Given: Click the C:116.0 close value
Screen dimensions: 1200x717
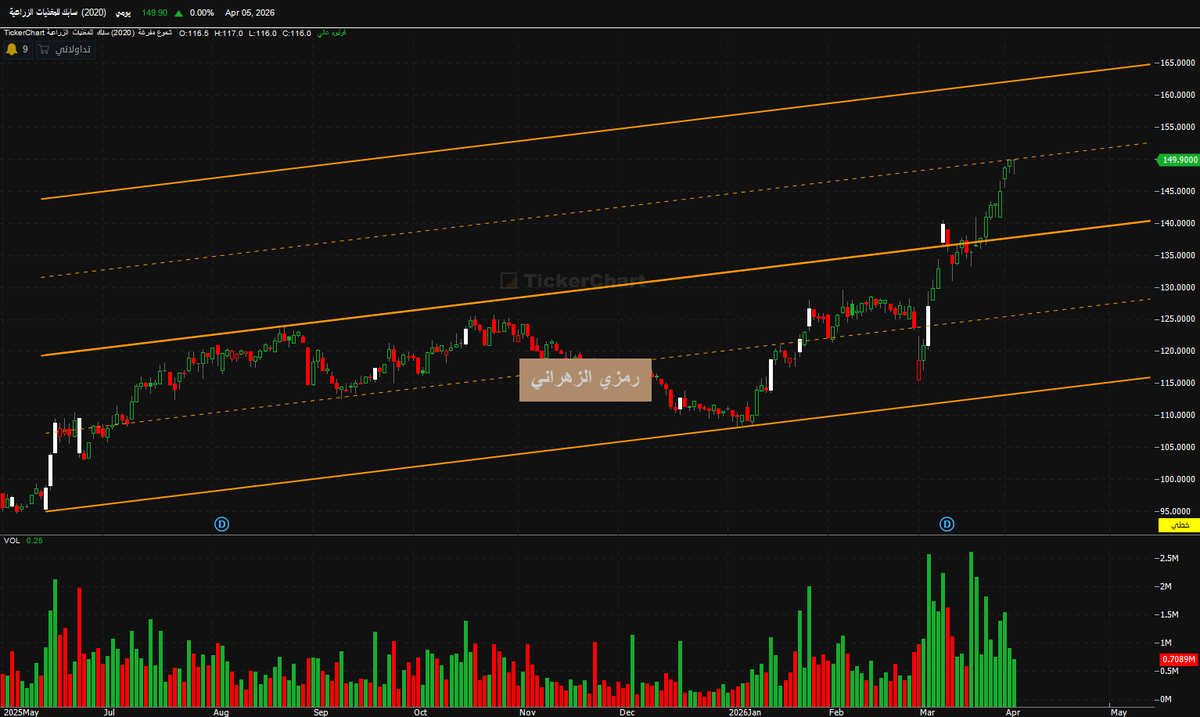Looking at the screenshot, I should click(x=297, y=33).
